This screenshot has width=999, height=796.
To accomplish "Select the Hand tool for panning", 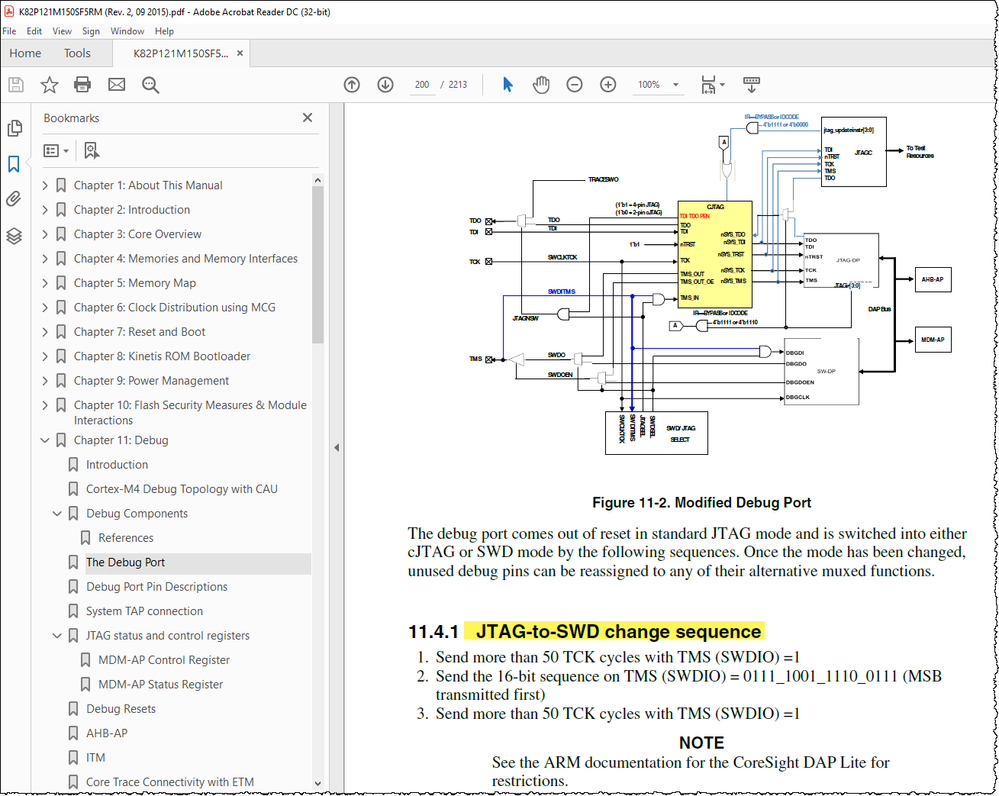I will (x=541, y=85).
